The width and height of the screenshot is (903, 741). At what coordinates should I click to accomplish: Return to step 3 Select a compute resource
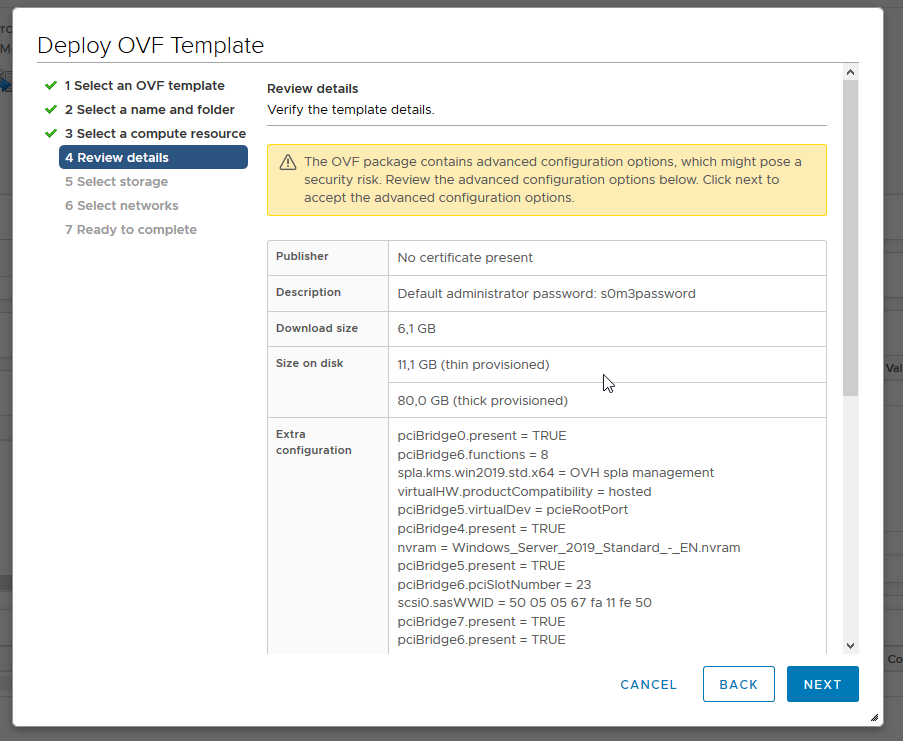pos(155,134)
